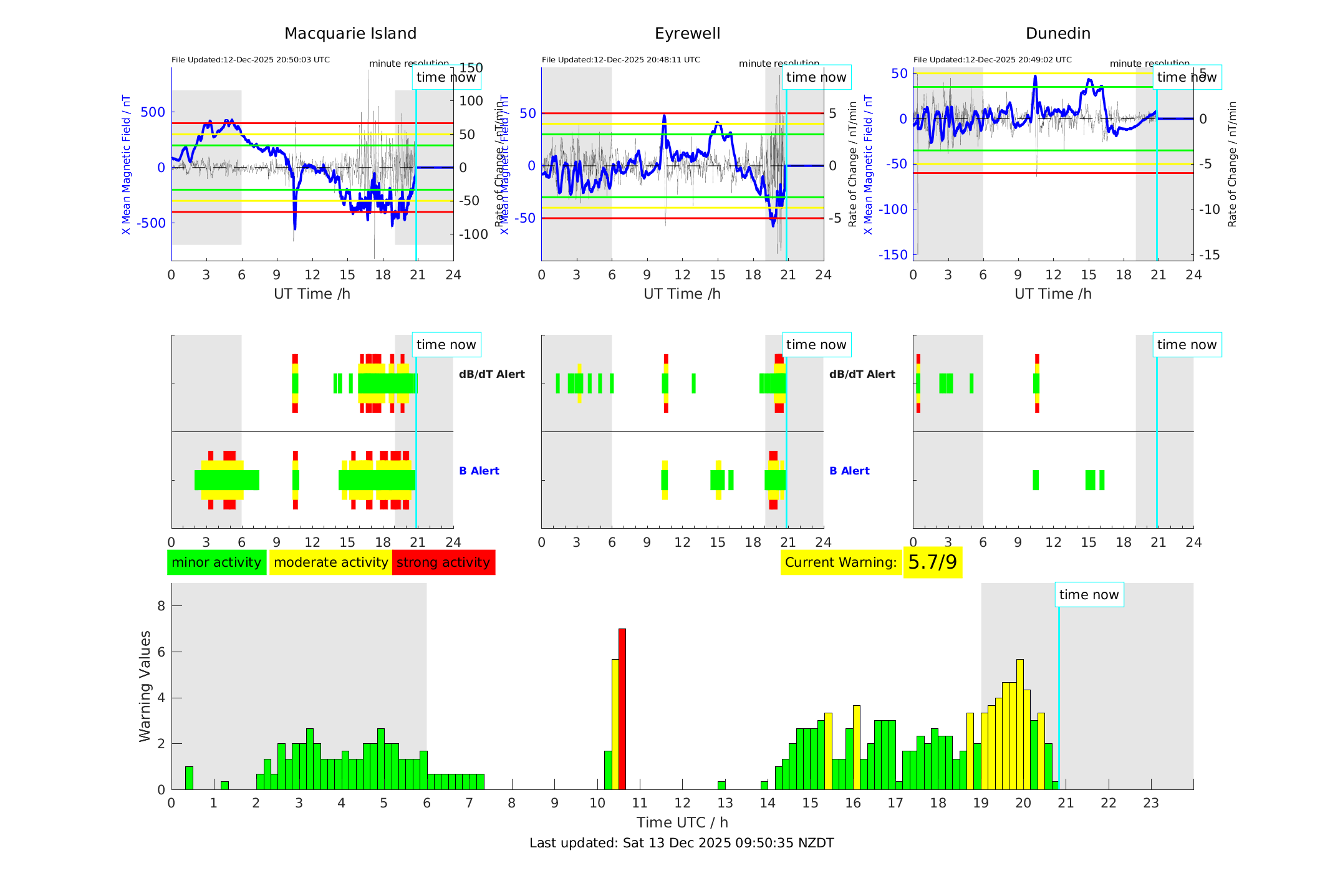
Task: Click the 'strong activity' red legend box
Action: [x=443, y=562]
